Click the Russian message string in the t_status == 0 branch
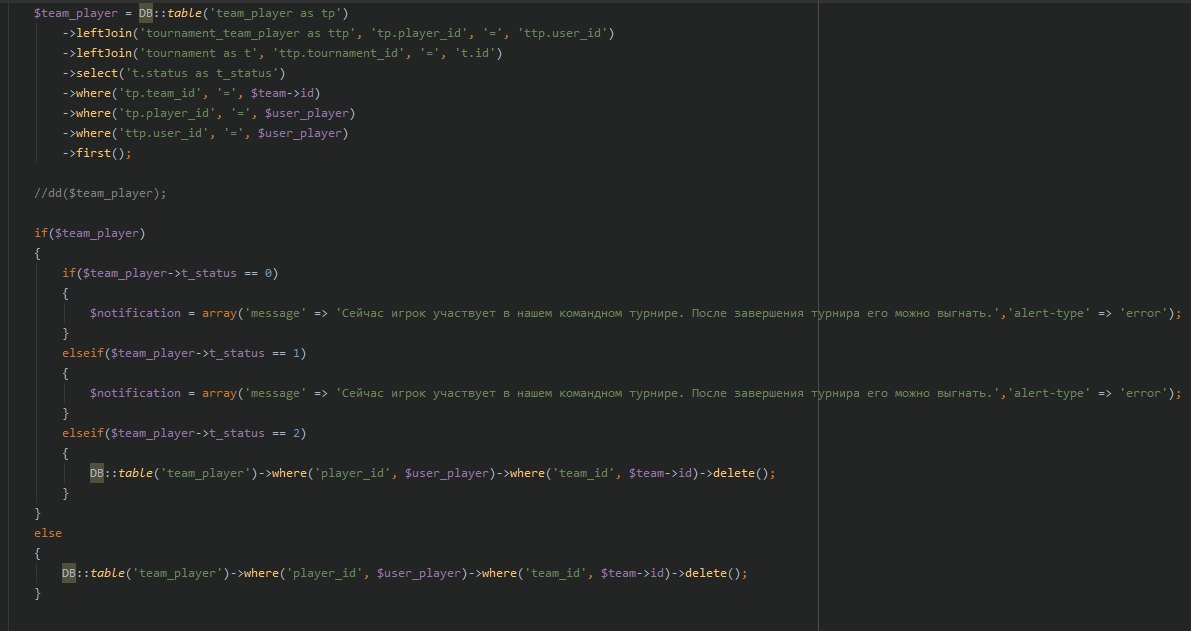 click(x=668, y=313)
